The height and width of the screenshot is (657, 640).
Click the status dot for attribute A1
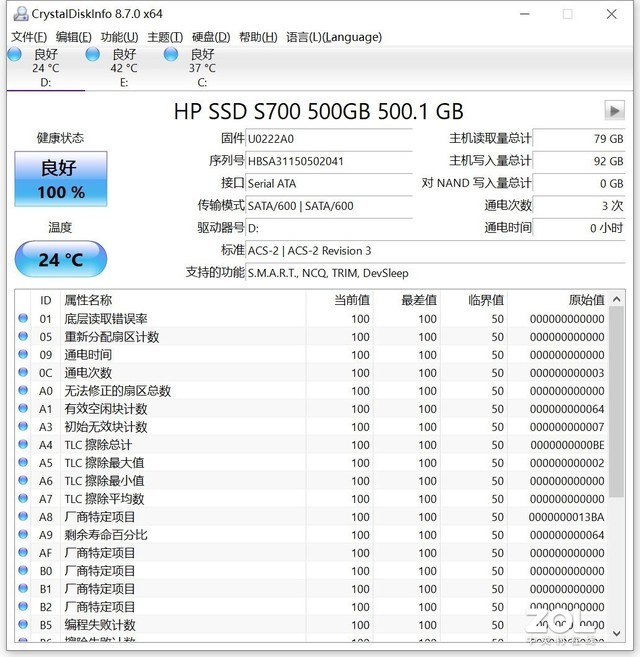(23, 409)
